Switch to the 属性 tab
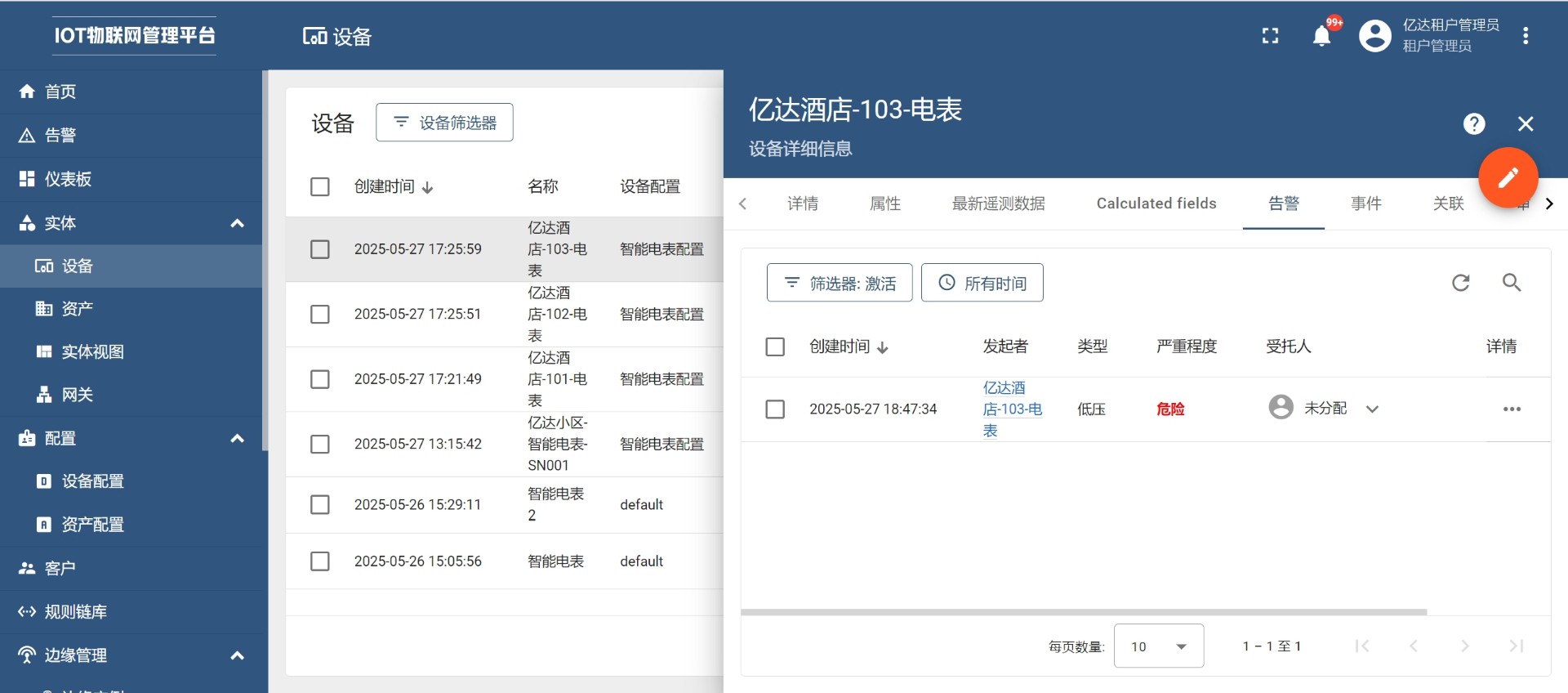 (x=884, y=203)
